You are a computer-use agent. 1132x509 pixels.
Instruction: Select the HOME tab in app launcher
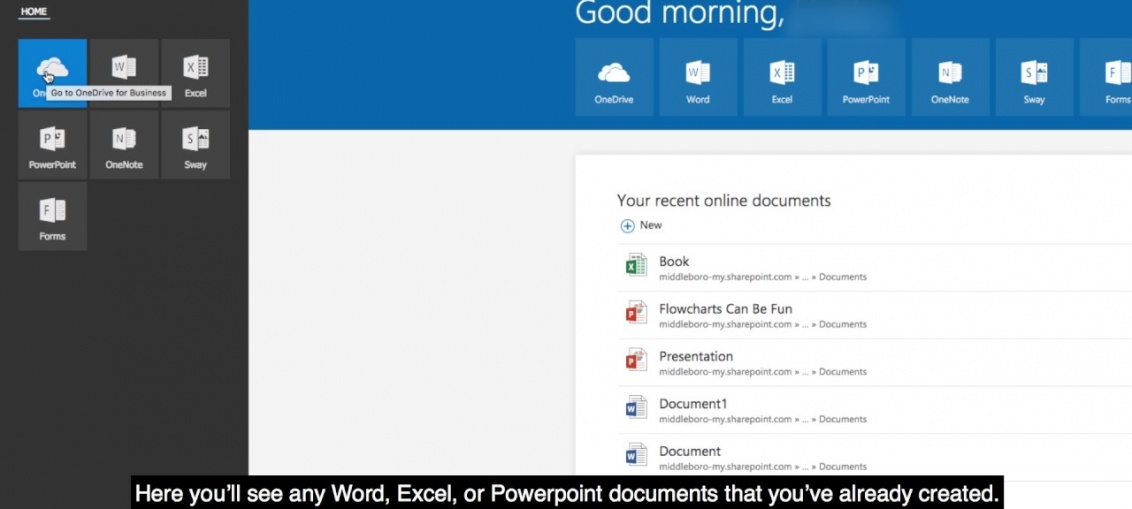coord(34,12)
